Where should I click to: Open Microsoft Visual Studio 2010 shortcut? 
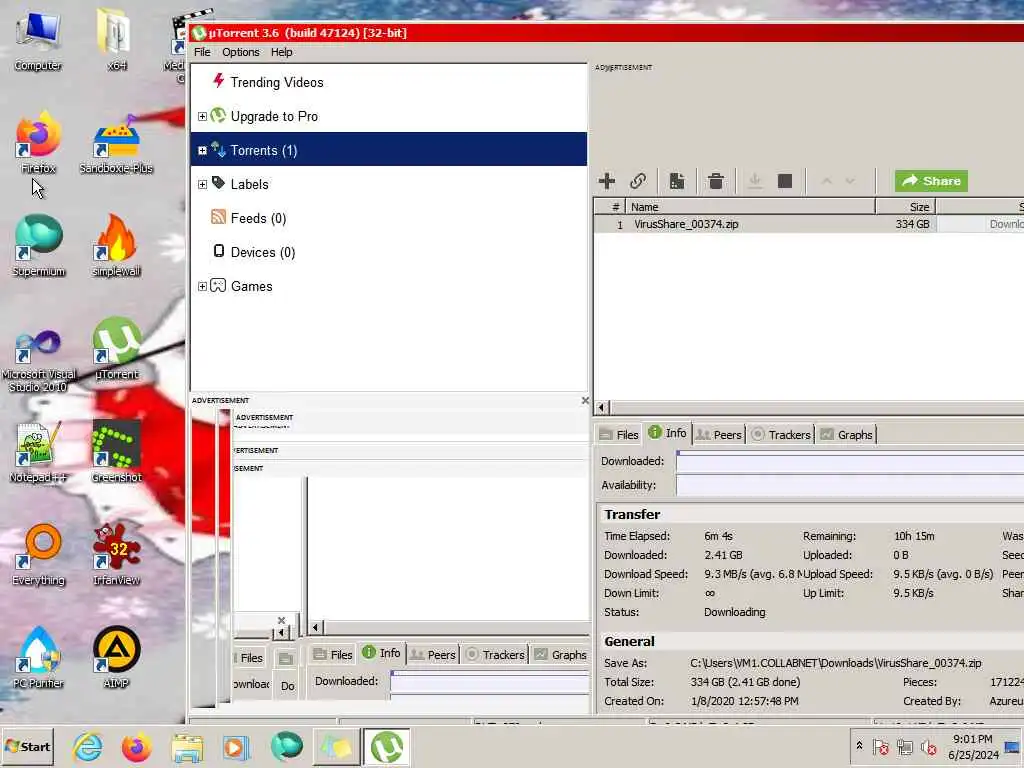click(38, 361)
